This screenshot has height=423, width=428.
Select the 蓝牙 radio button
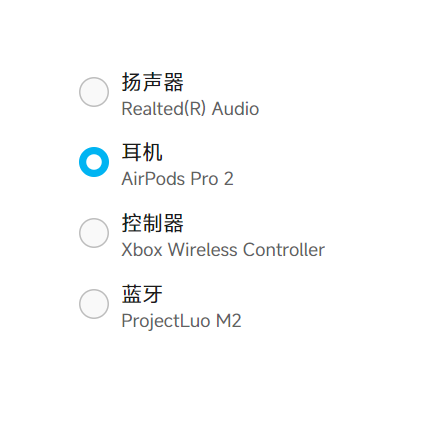click(94, 304)
